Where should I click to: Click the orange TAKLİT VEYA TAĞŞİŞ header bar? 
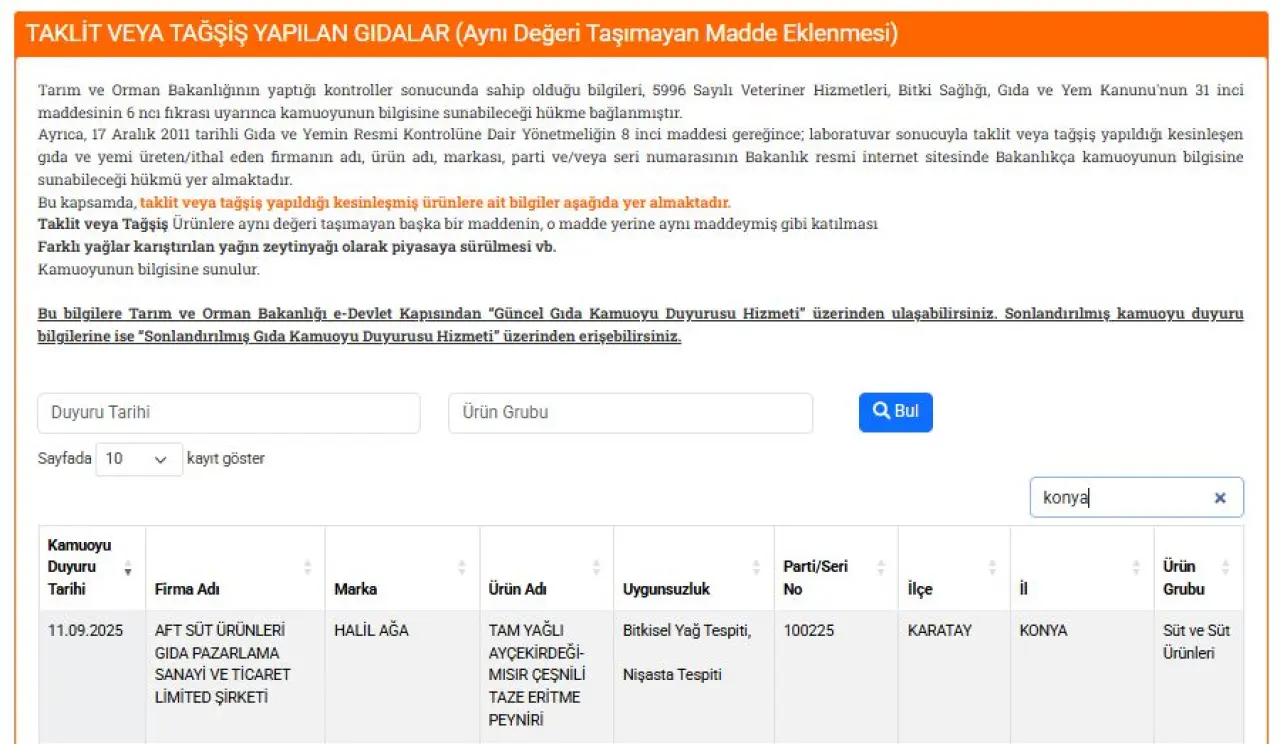641,34
